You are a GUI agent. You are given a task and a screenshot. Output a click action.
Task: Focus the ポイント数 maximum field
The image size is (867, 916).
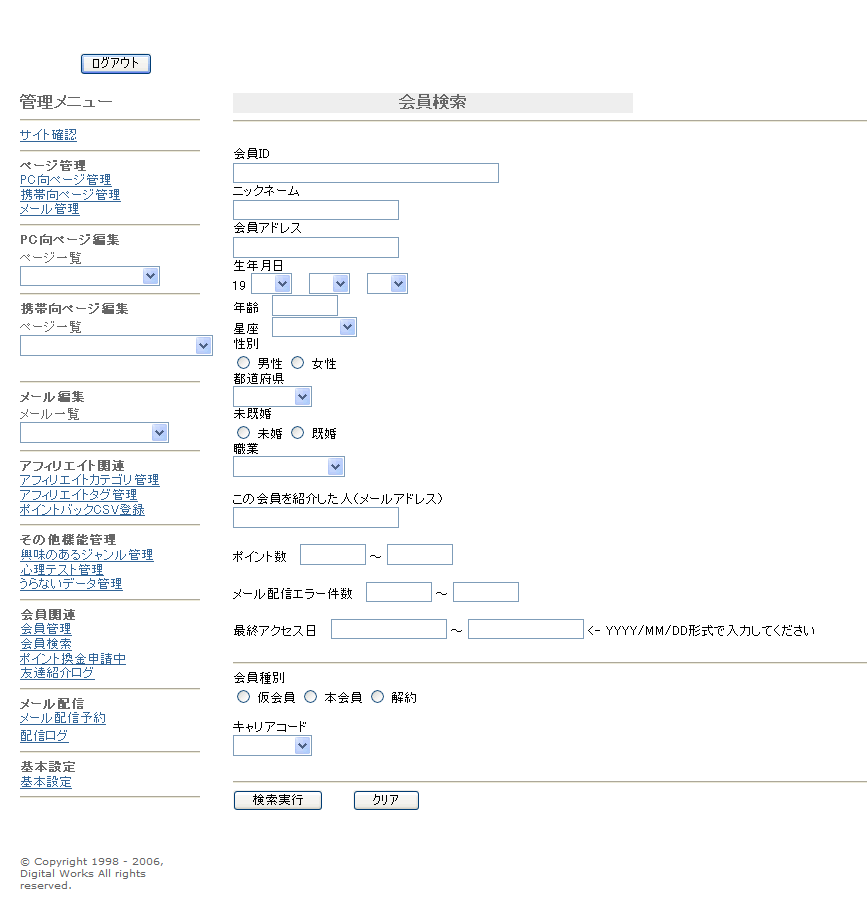(x=420, y=554)
